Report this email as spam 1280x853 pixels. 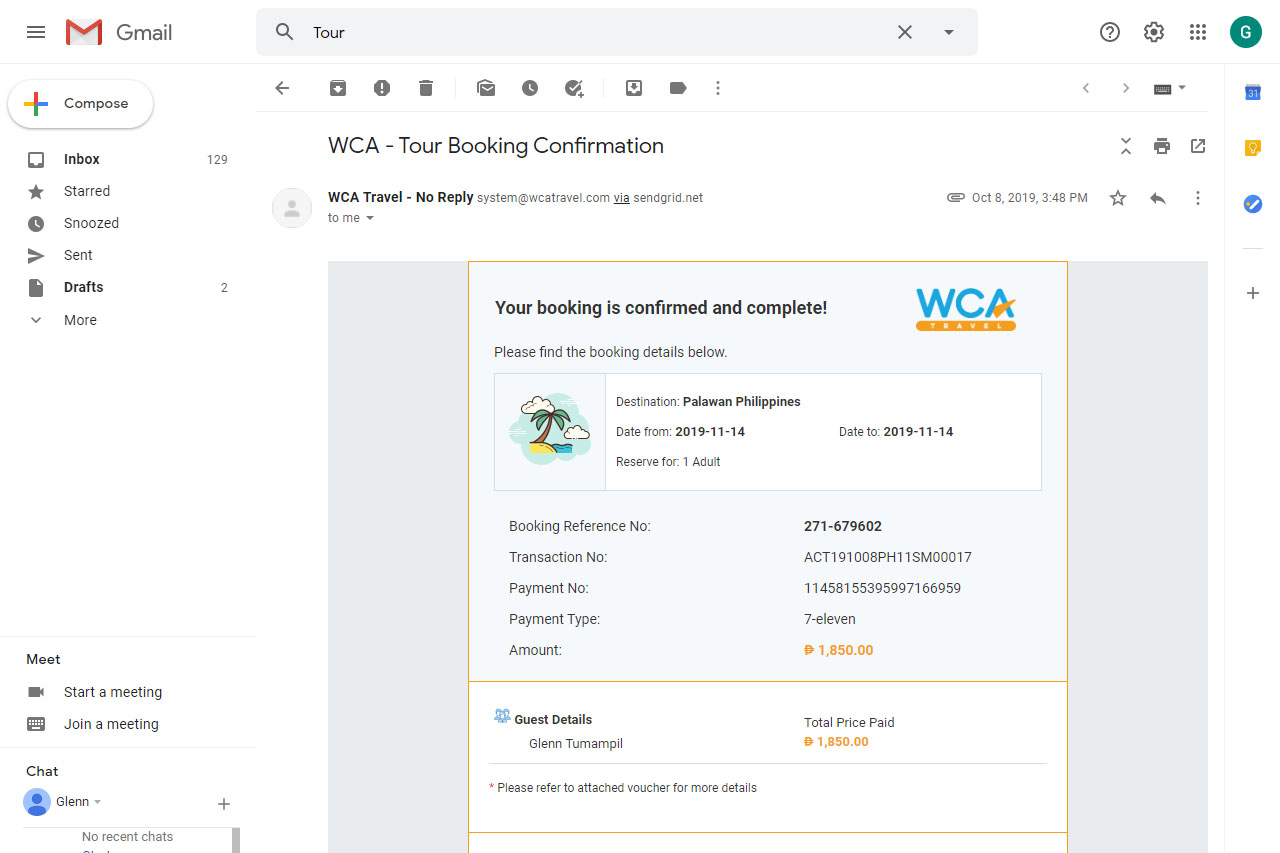tap(382, 88)
